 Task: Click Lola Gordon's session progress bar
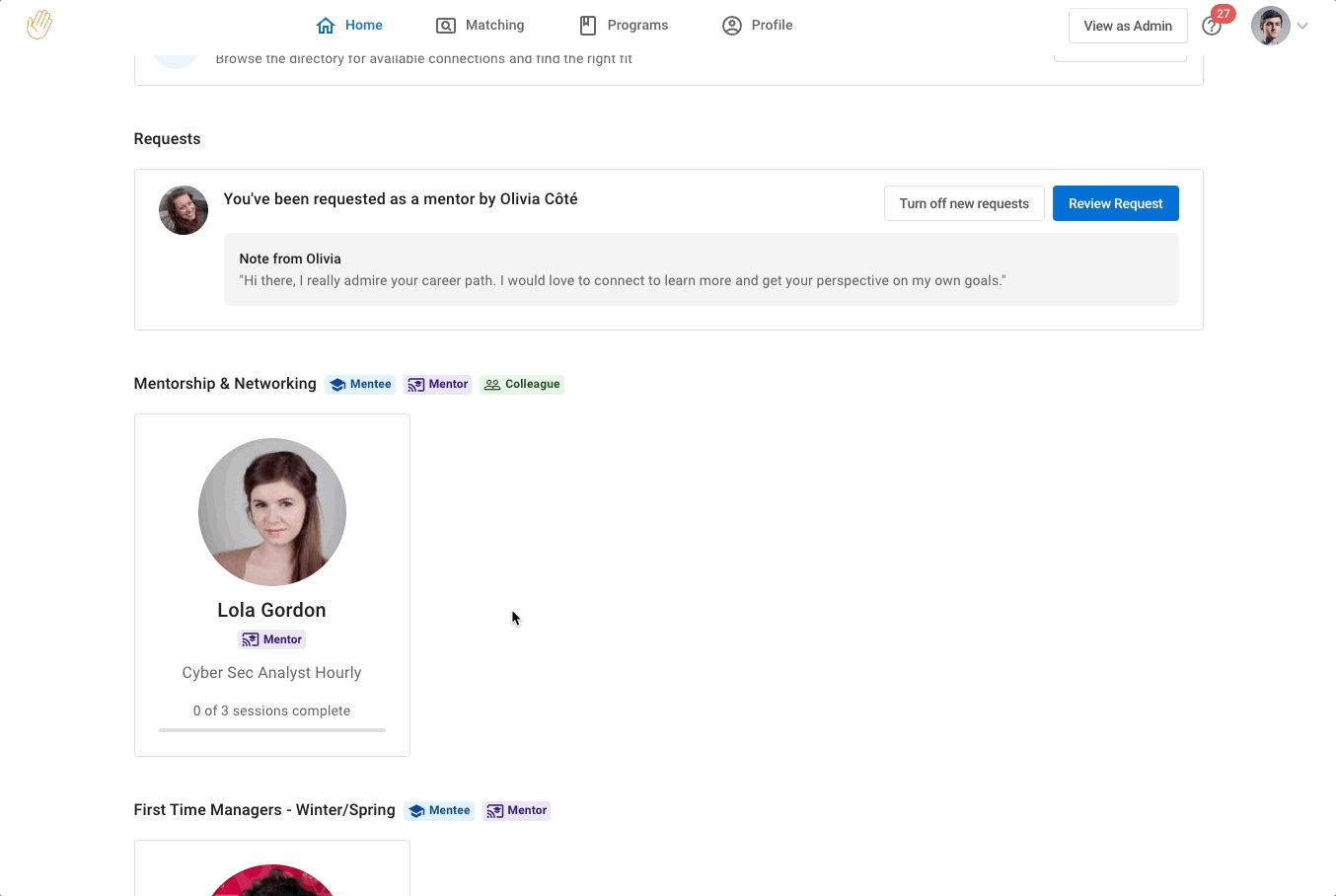271,730
